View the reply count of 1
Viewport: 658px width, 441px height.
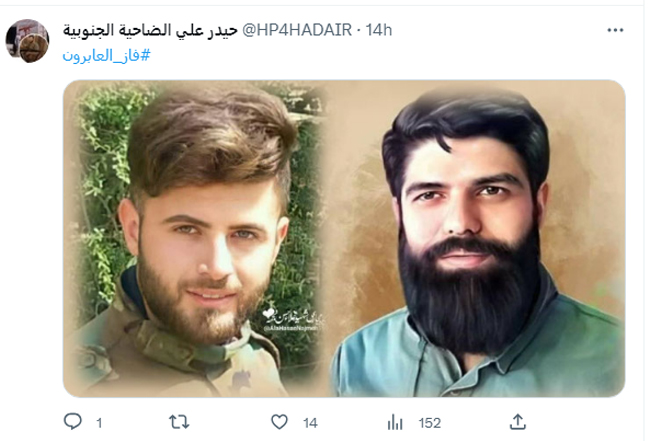[99, 423]
